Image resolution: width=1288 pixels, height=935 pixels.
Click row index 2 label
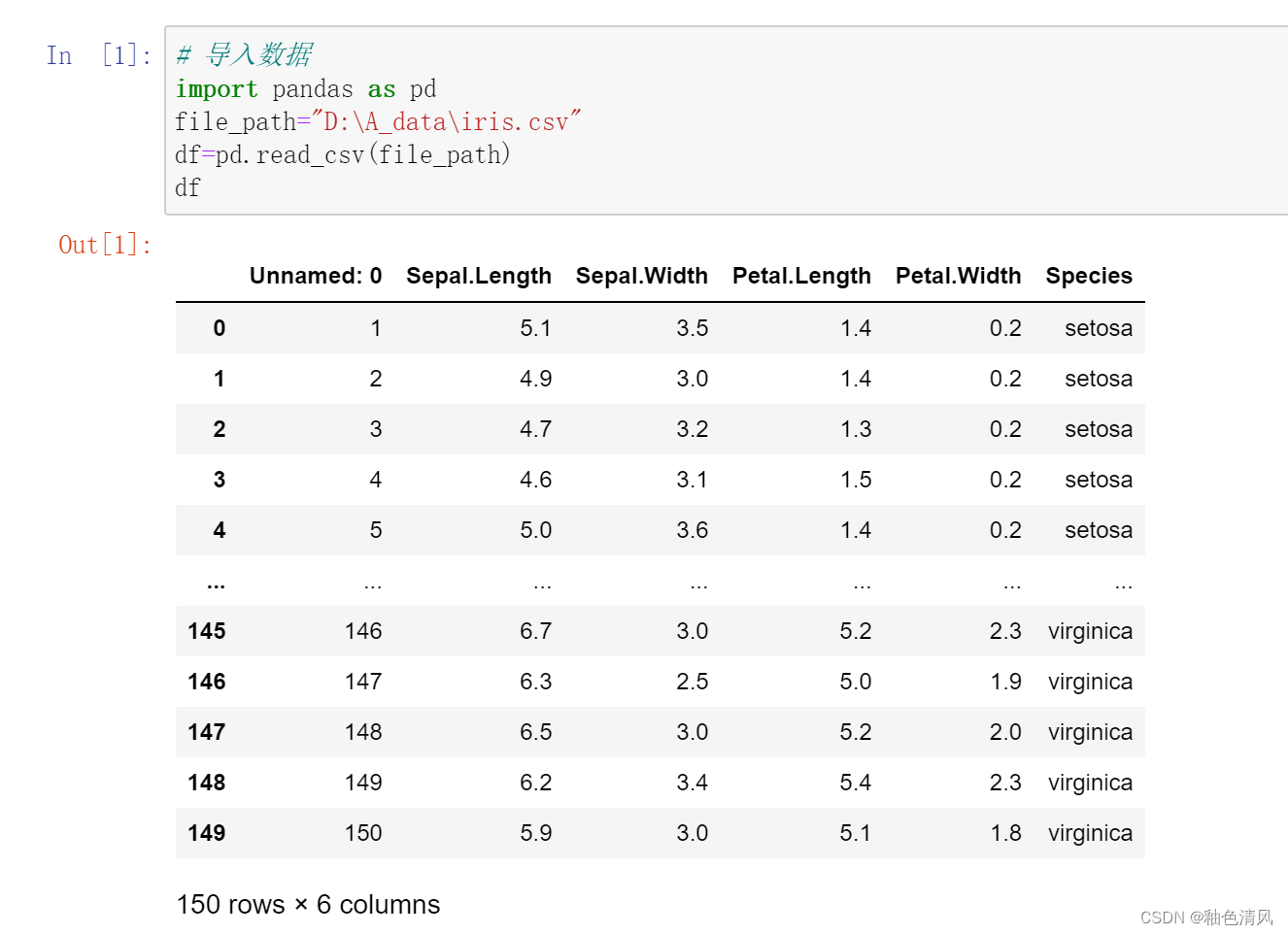tap(220, 429)
